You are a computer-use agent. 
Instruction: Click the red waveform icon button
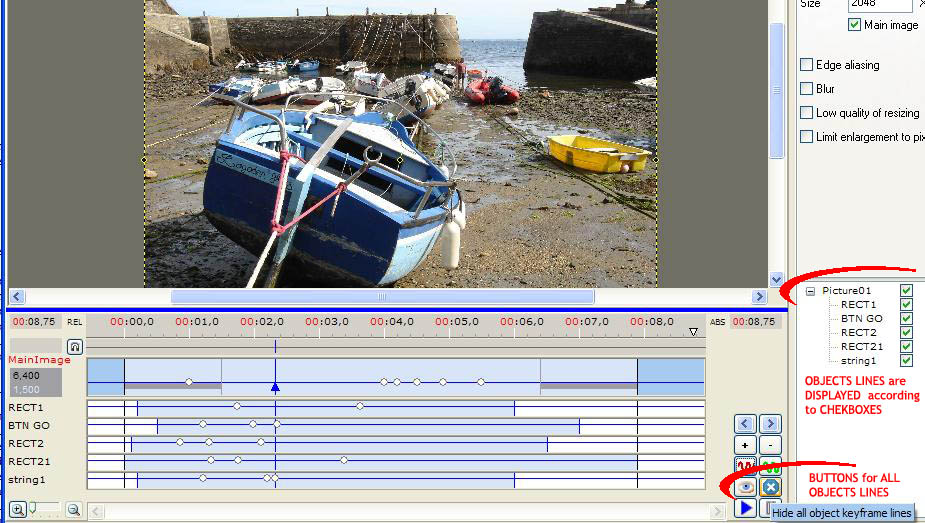pyautogui.click(x=746, y=466)
